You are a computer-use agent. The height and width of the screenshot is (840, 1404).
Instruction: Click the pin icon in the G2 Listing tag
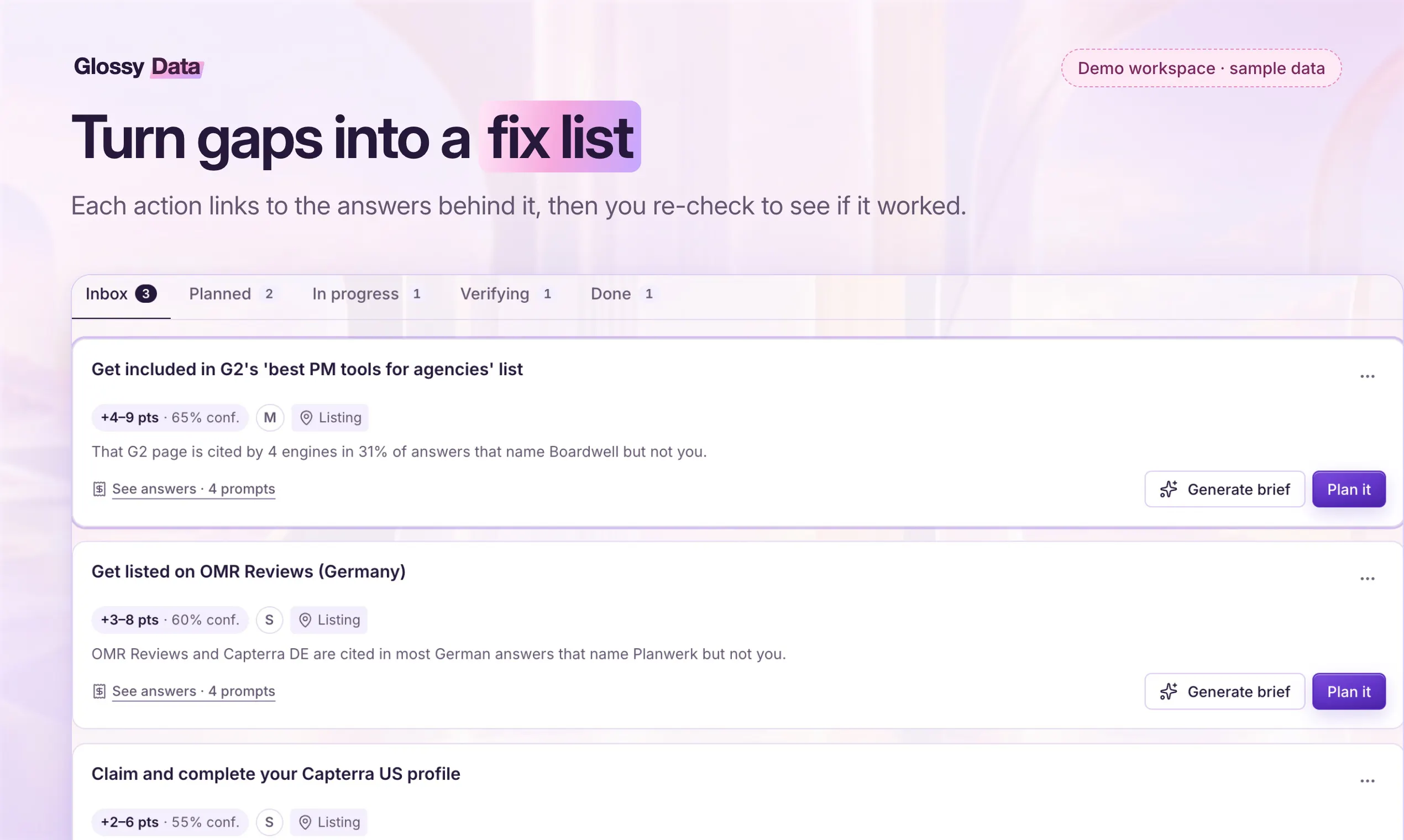(x=306, y=418)
